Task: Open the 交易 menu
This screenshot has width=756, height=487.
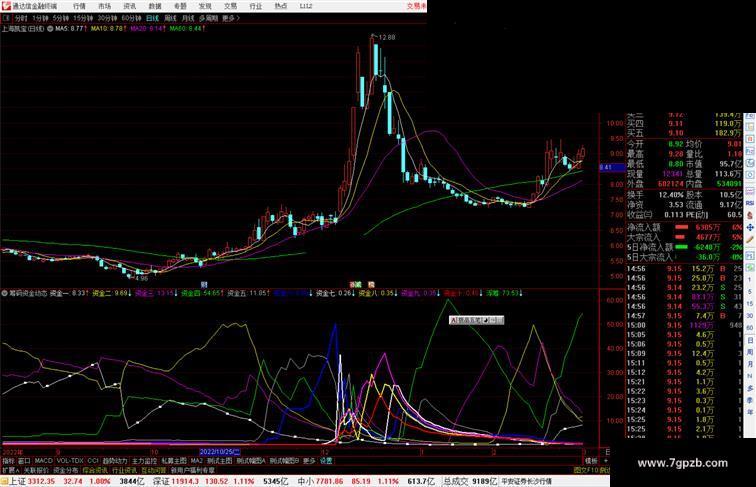Action: pos(230,6)
